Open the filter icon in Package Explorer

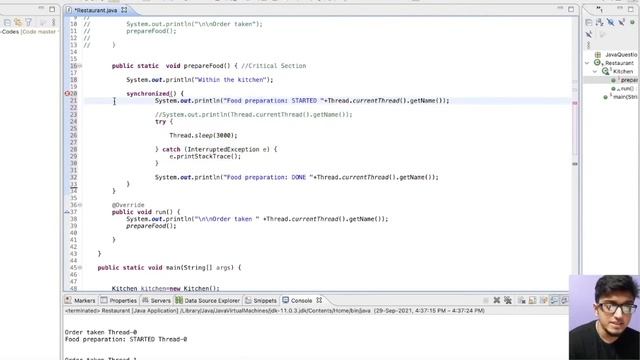pyautogui.click(x=29, y=22)
